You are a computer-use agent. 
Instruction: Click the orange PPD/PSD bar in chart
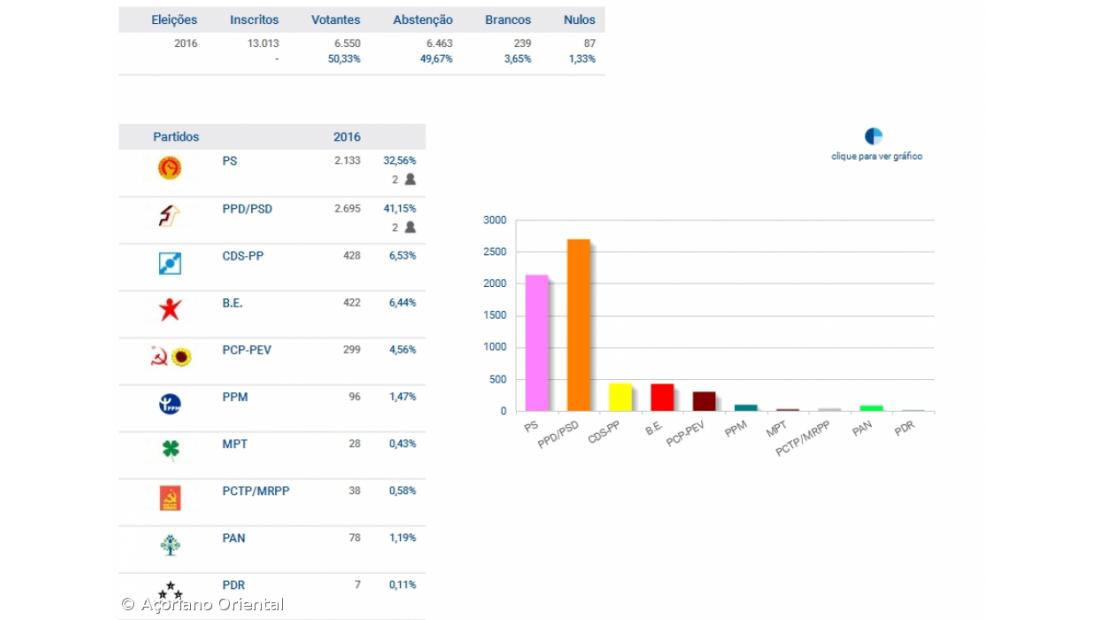tap(579, 325)
